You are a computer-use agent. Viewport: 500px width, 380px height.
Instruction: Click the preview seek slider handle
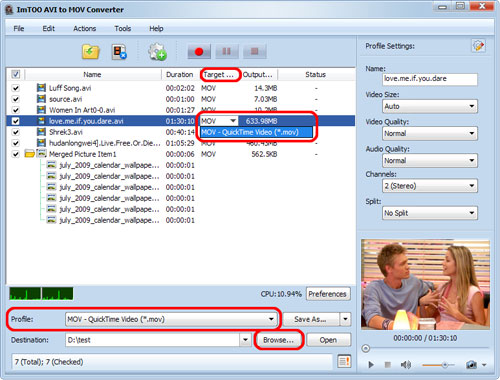click(x=366, y=349)
